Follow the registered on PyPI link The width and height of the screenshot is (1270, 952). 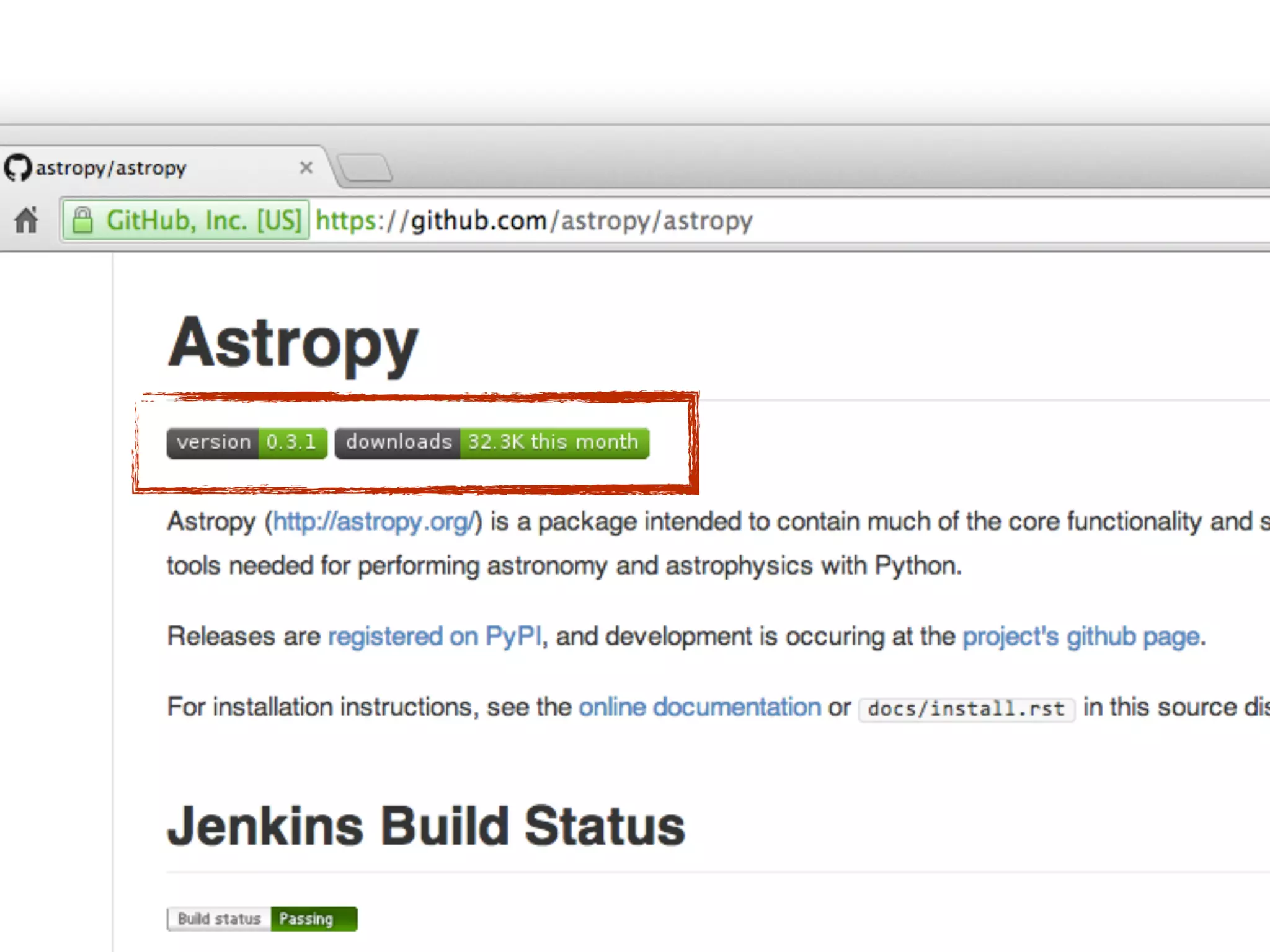point(434,637)
